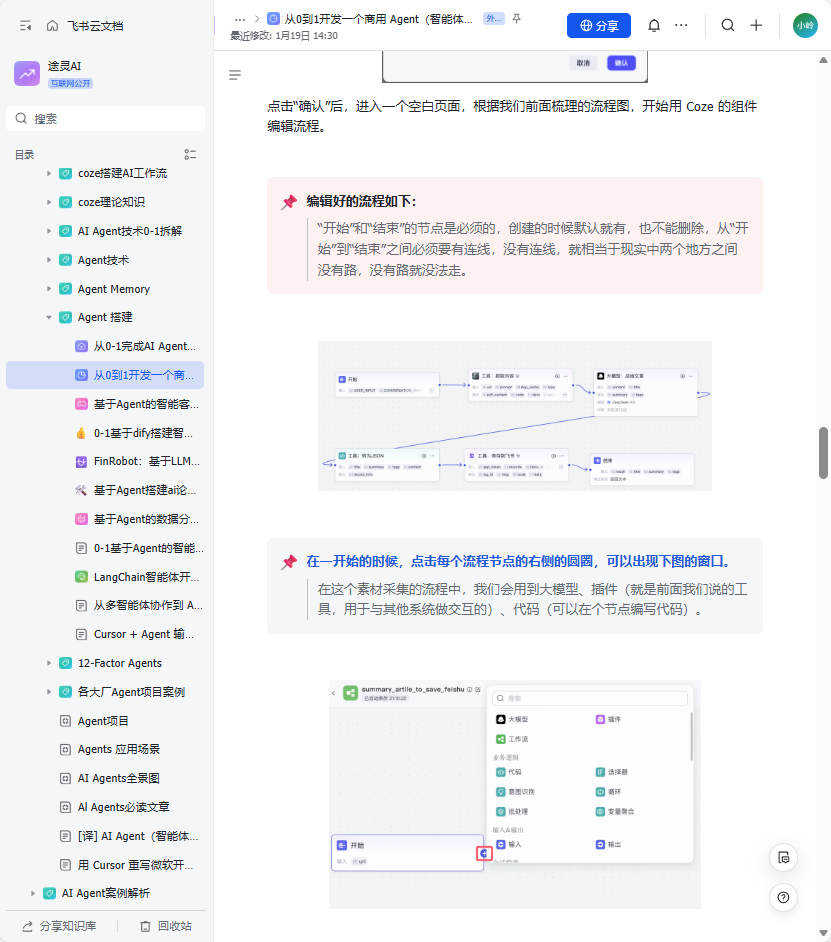This screenshot has width=831, height=942.
Task: Click the pushpin emoji in the blue-heading callout
Action: pos(289,562)
